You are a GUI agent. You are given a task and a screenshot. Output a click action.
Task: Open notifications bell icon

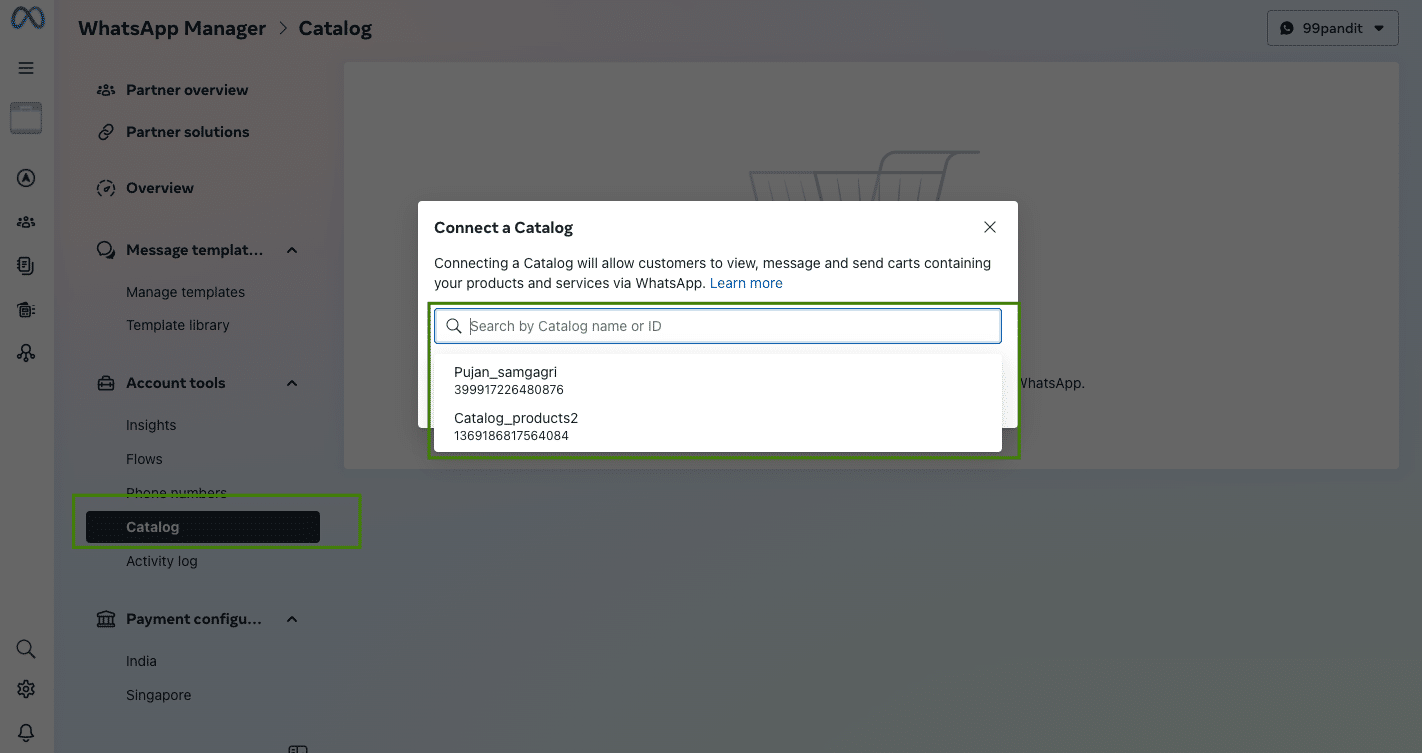coord(26,733)
